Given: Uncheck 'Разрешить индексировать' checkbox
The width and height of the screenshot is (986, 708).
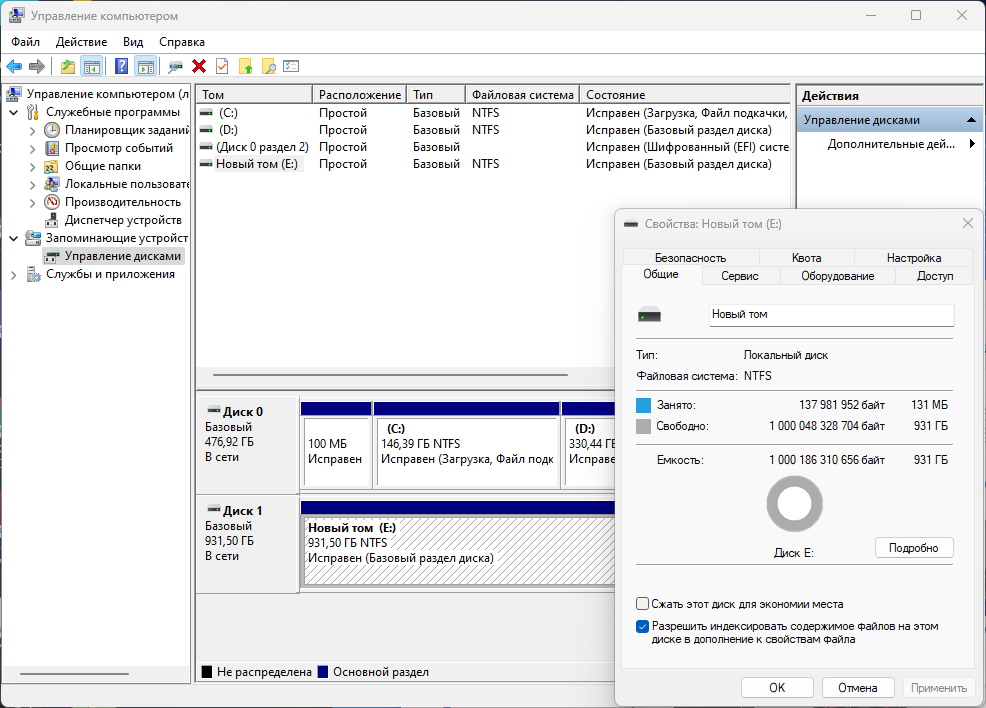Looking at the screenshot, I should [643, 627].
